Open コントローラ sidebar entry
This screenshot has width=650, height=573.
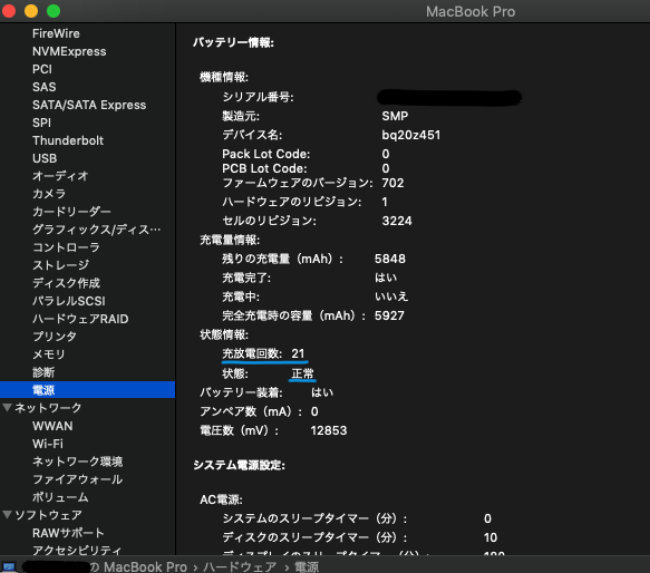(66, 248)
